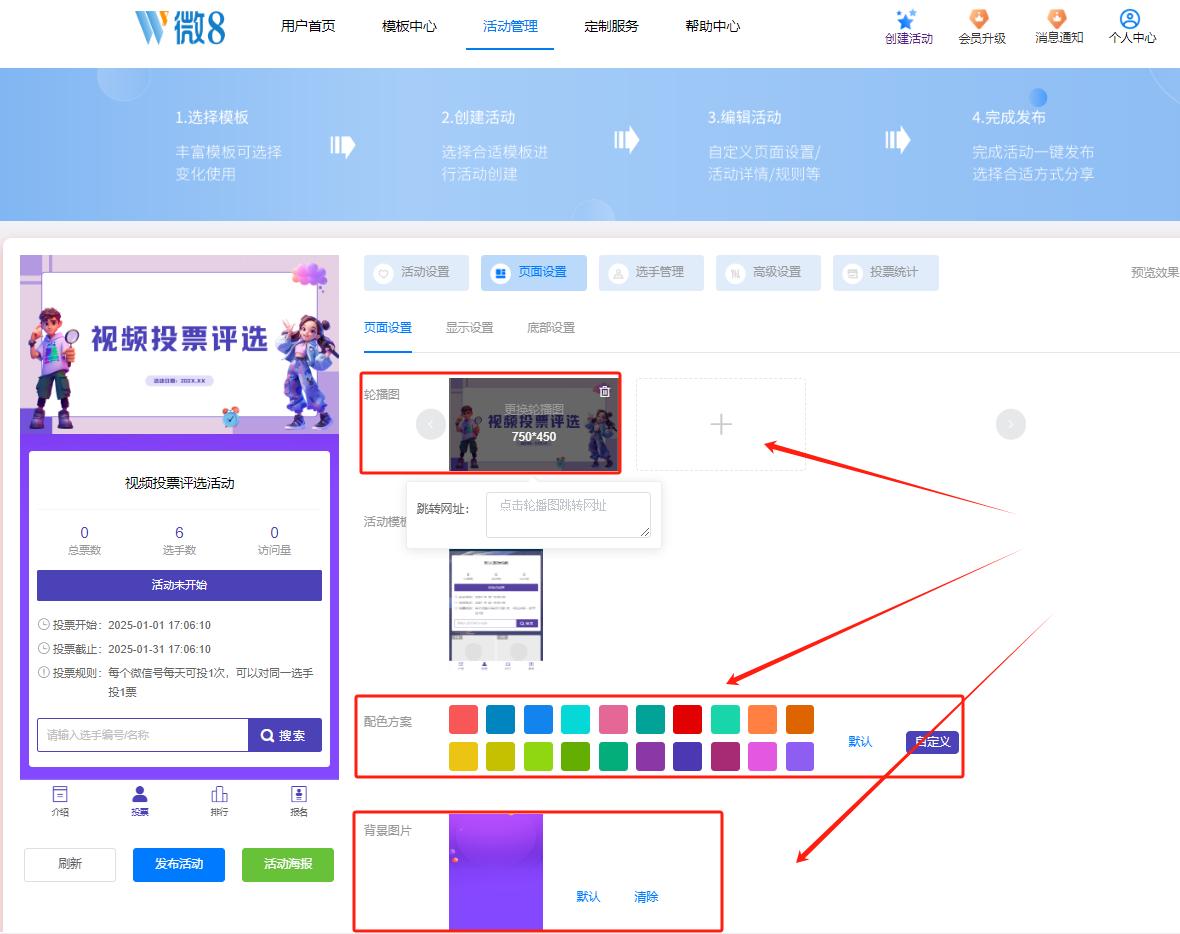Click 活动未开始 button in preview

(179, 585)
